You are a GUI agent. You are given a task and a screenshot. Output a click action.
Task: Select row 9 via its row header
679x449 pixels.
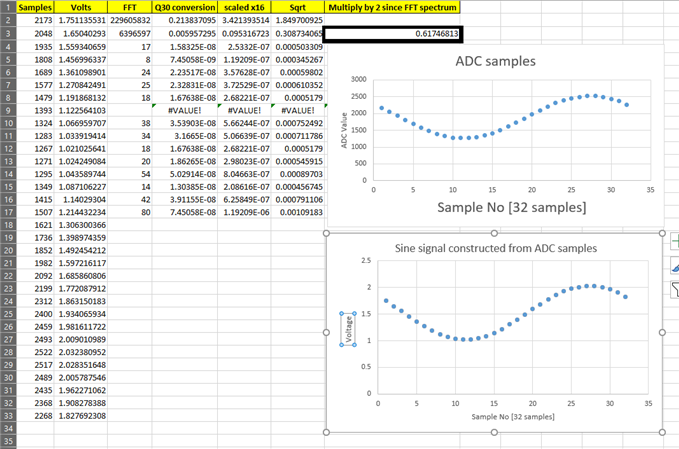tap(8, 110)
